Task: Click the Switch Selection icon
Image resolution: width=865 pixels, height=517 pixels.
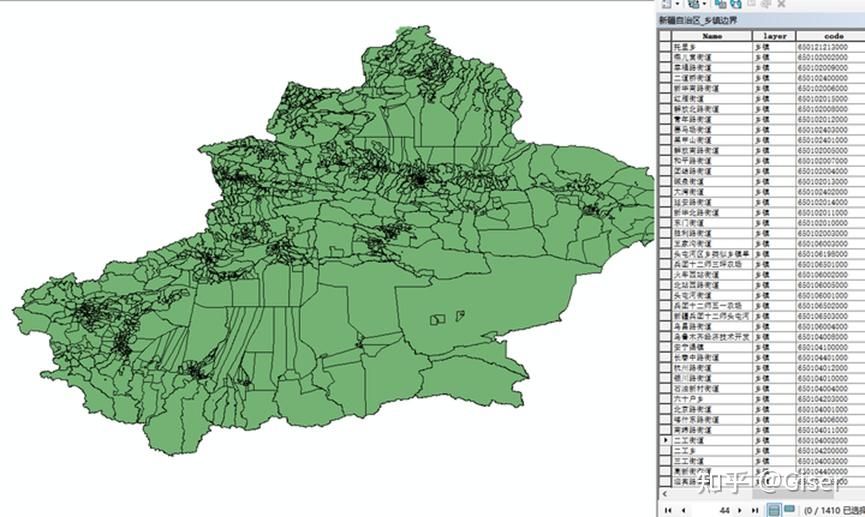Action: 736,4
